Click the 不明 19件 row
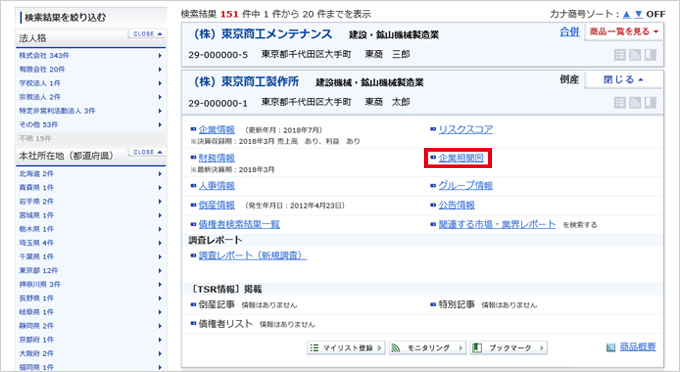The height and width of the screenshot is (372, 680). click(x=91, y=139)
